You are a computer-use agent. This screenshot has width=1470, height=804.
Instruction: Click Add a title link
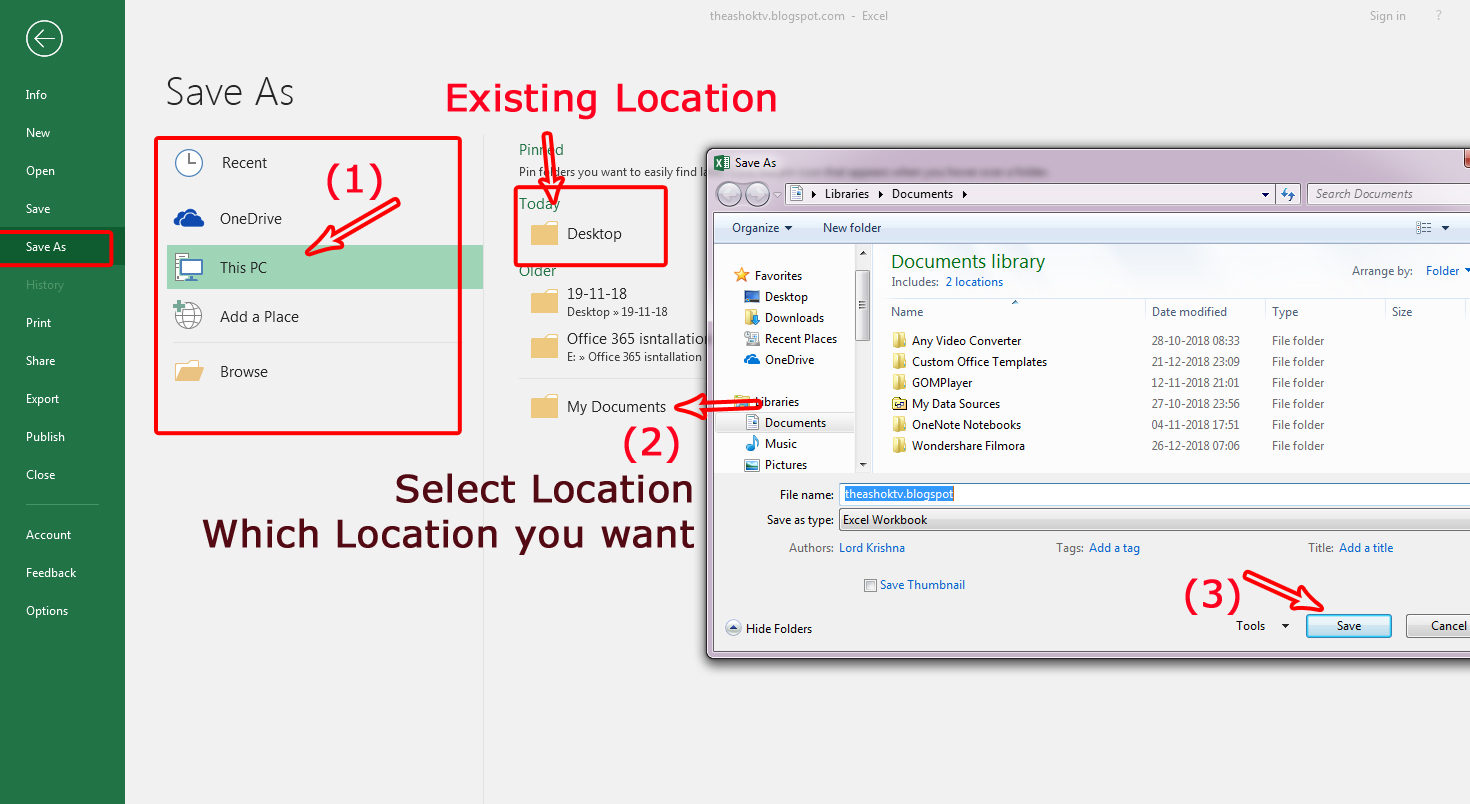click(1366, 548)
